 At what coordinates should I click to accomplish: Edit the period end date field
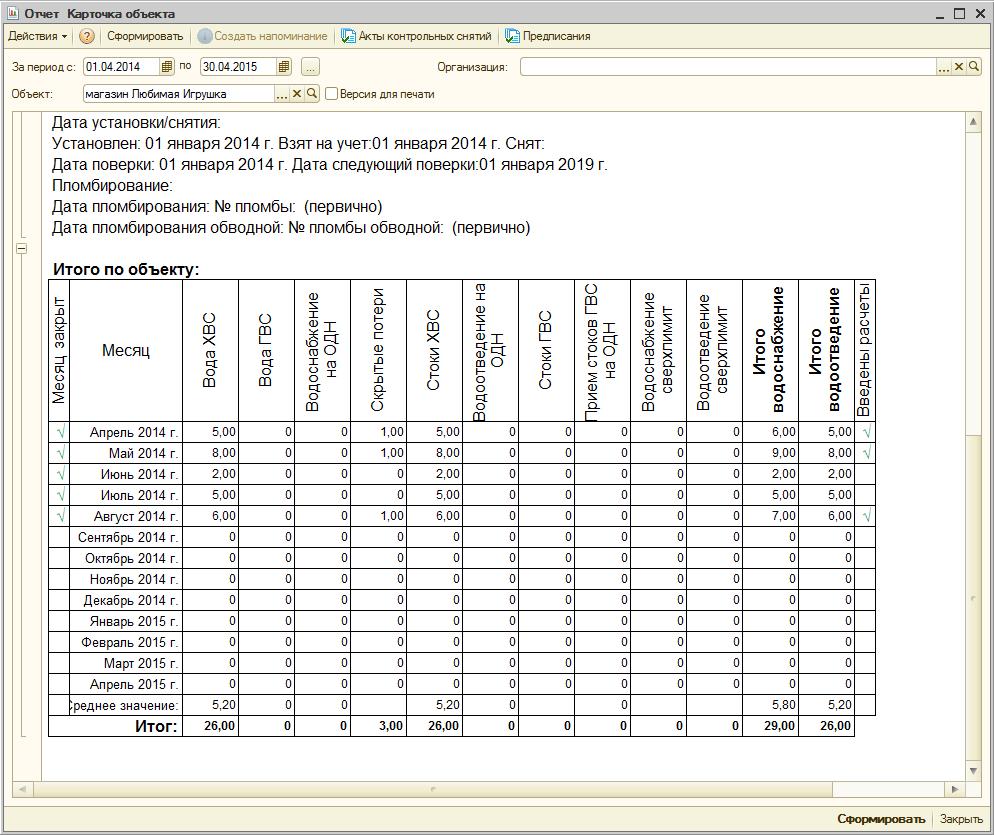238,66
